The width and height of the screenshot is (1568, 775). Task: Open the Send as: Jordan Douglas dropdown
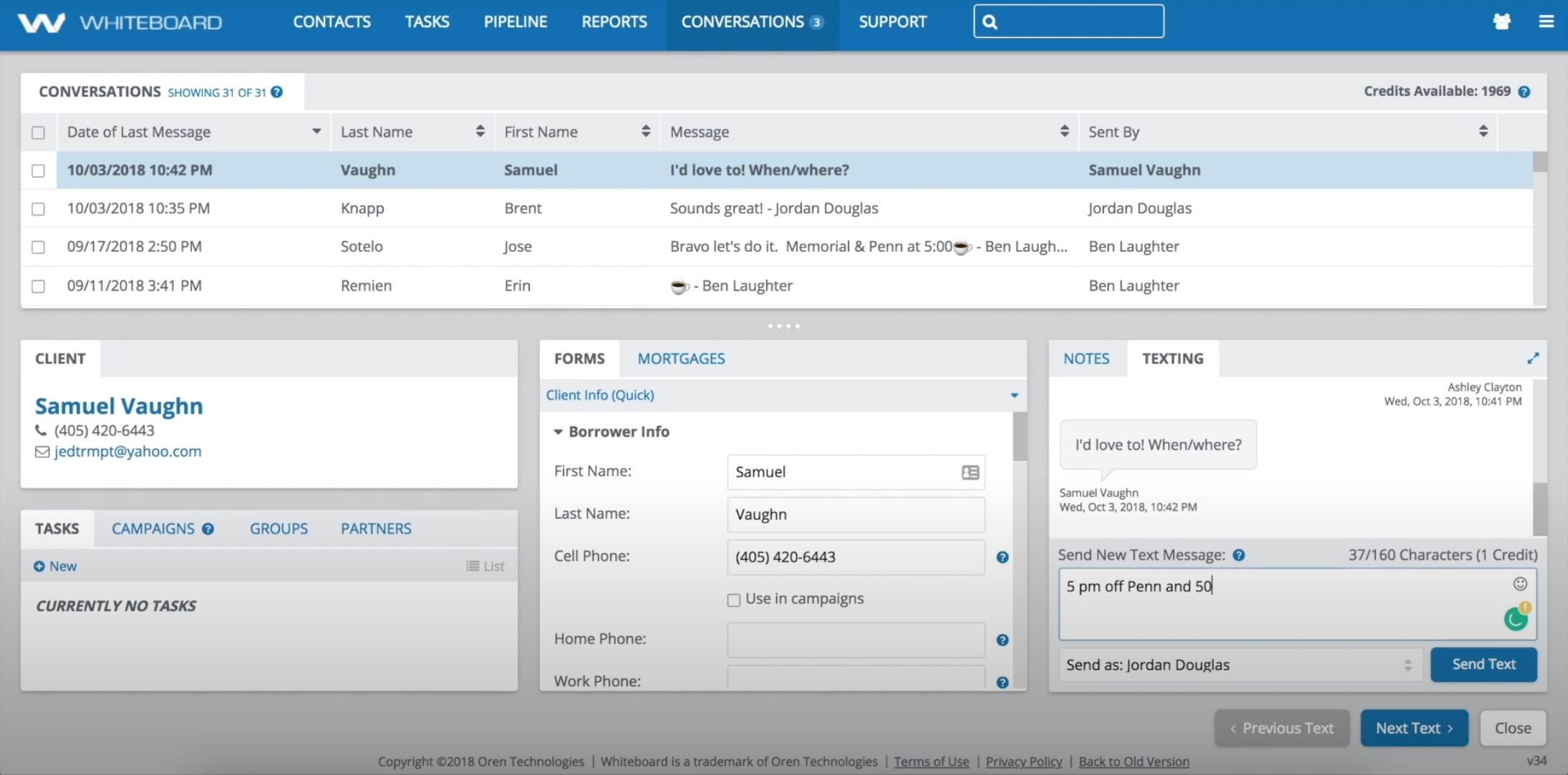pos(1240,665)
